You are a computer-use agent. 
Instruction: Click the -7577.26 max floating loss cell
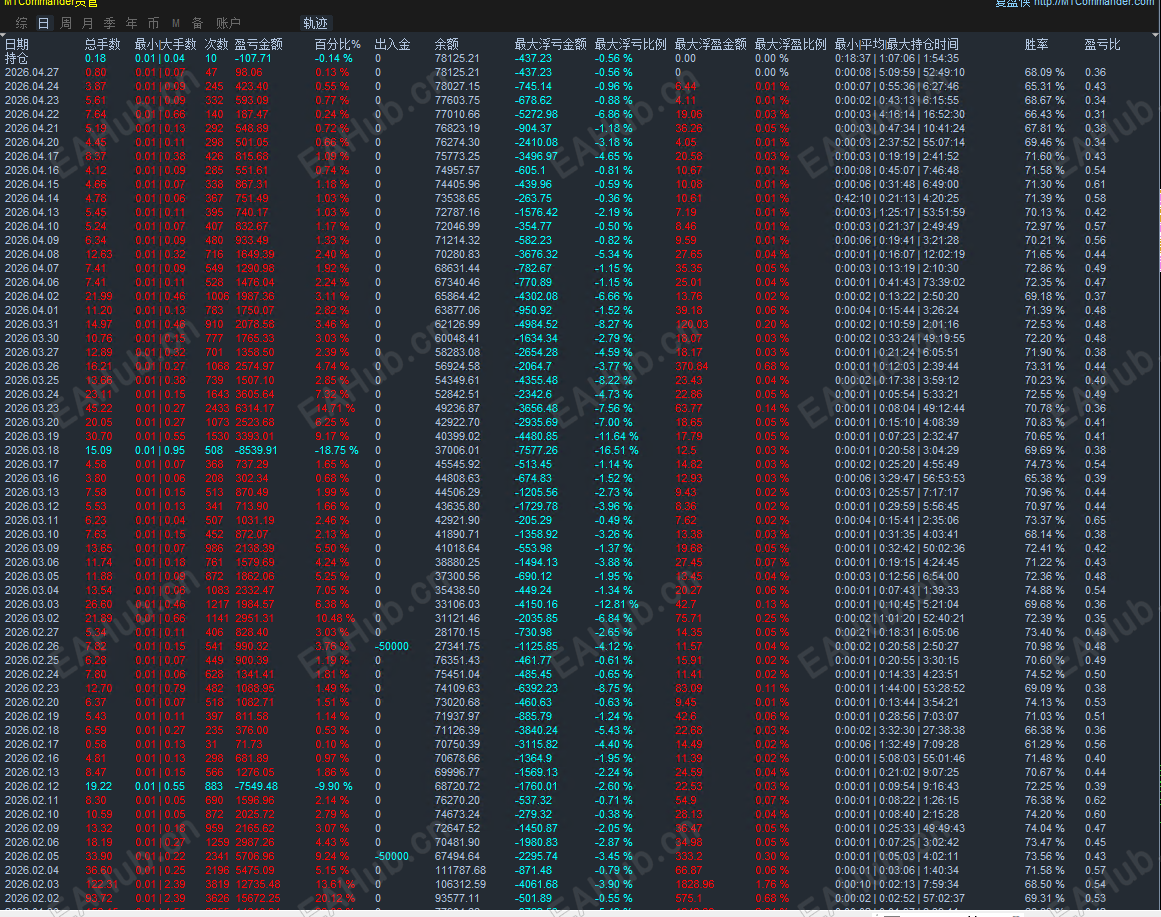(537, 450)
